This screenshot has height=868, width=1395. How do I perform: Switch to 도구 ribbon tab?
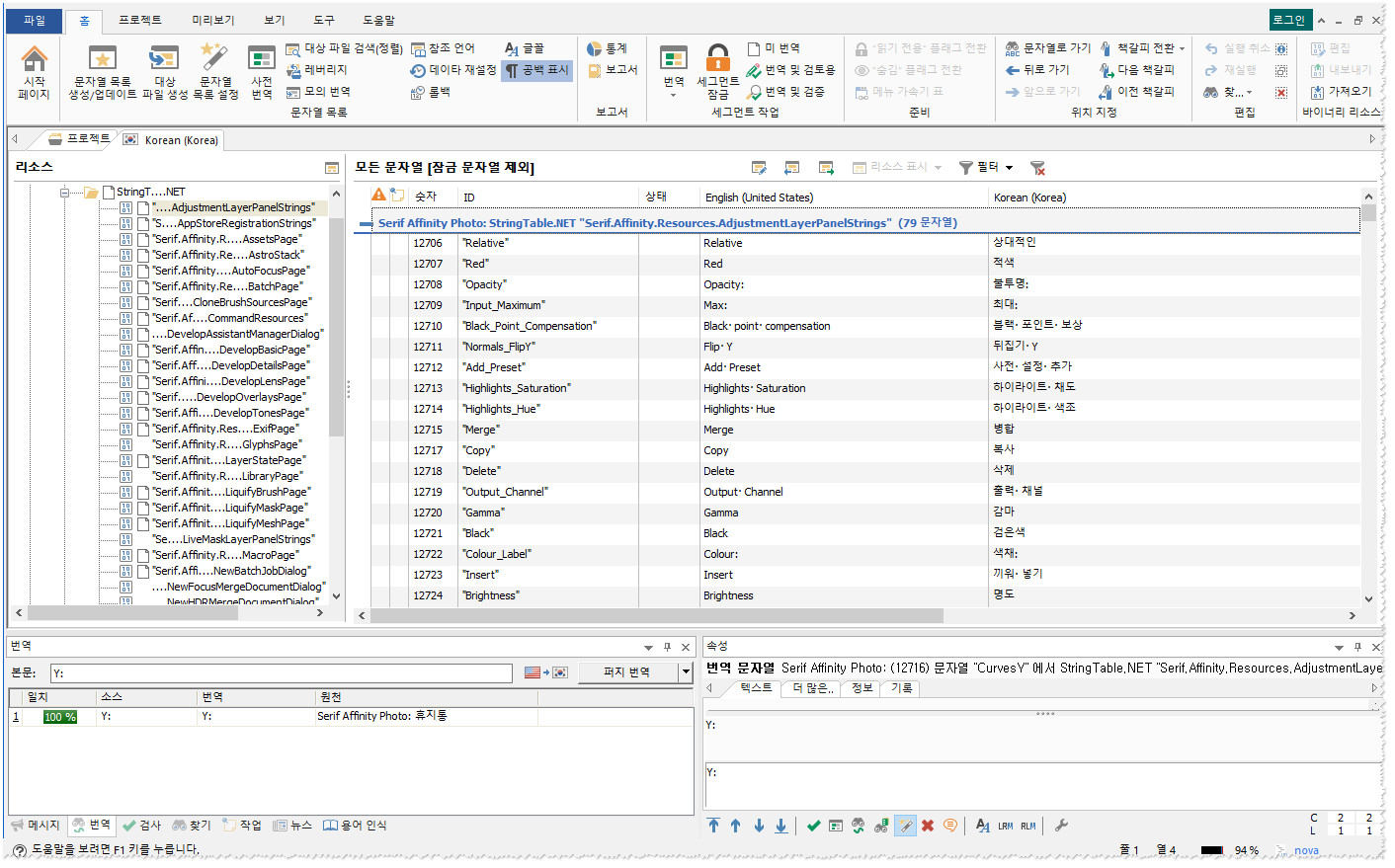(324, 20)
